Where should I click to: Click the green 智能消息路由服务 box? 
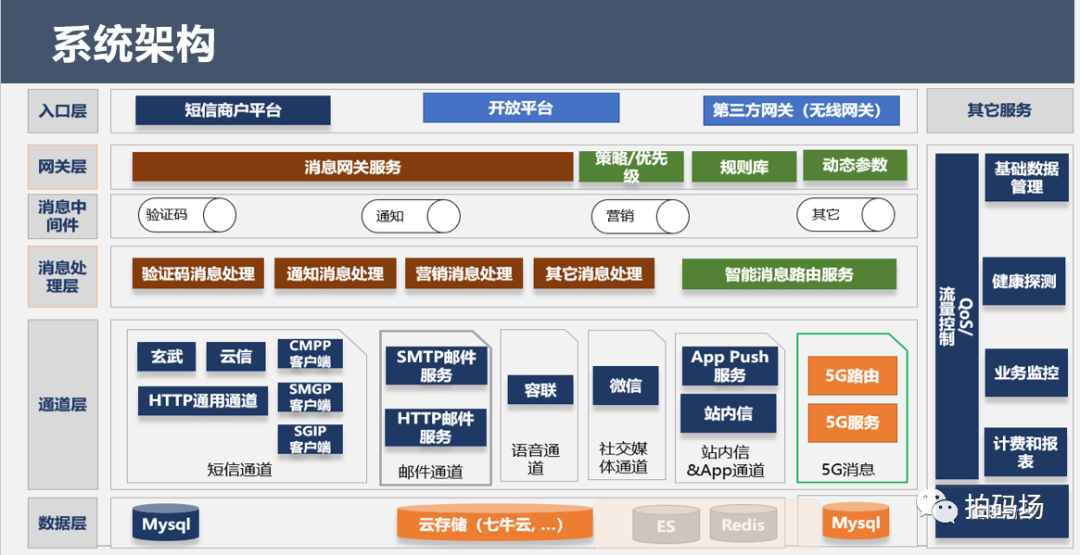click(788, 274)
